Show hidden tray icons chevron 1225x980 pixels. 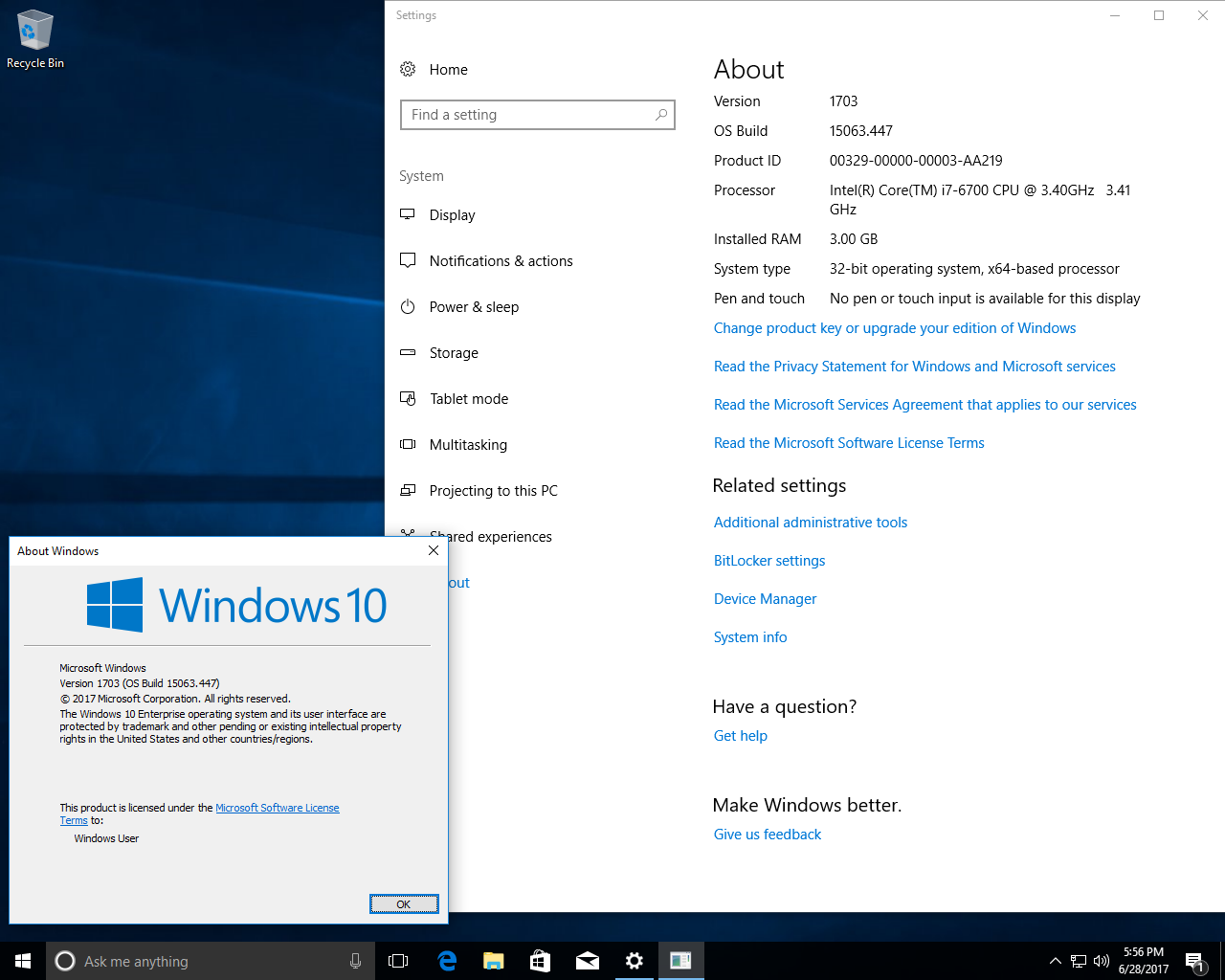[1055, 961]
